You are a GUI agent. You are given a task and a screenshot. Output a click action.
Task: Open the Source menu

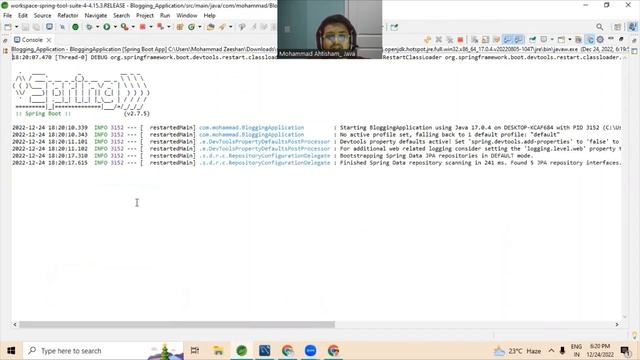pos(42,16)
